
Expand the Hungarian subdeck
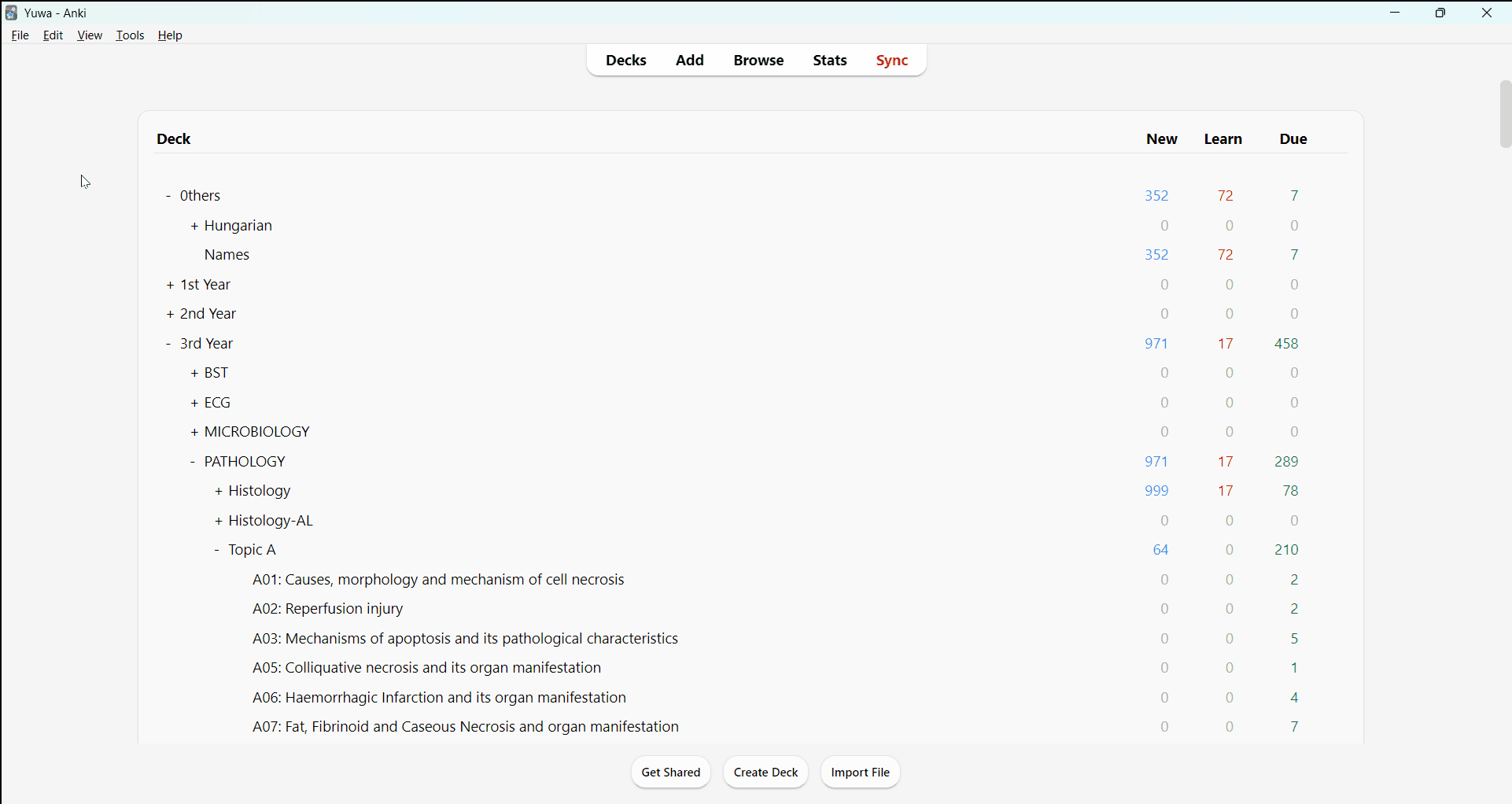(x=194, y=227)
